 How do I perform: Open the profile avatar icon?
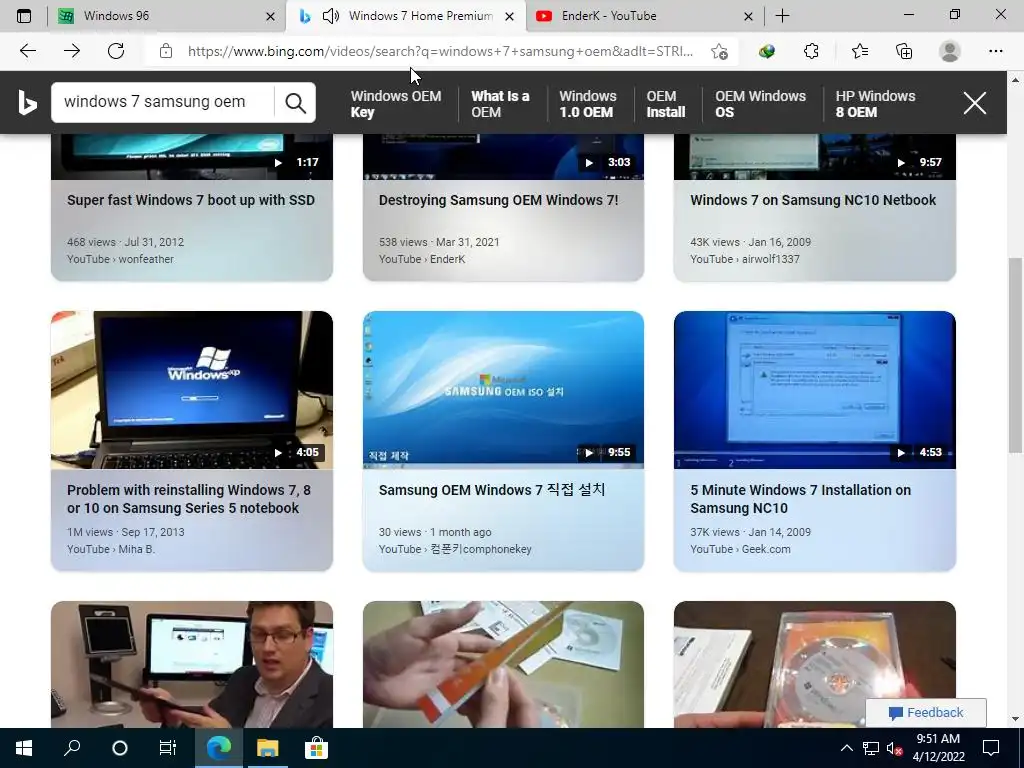pos(950,51)
